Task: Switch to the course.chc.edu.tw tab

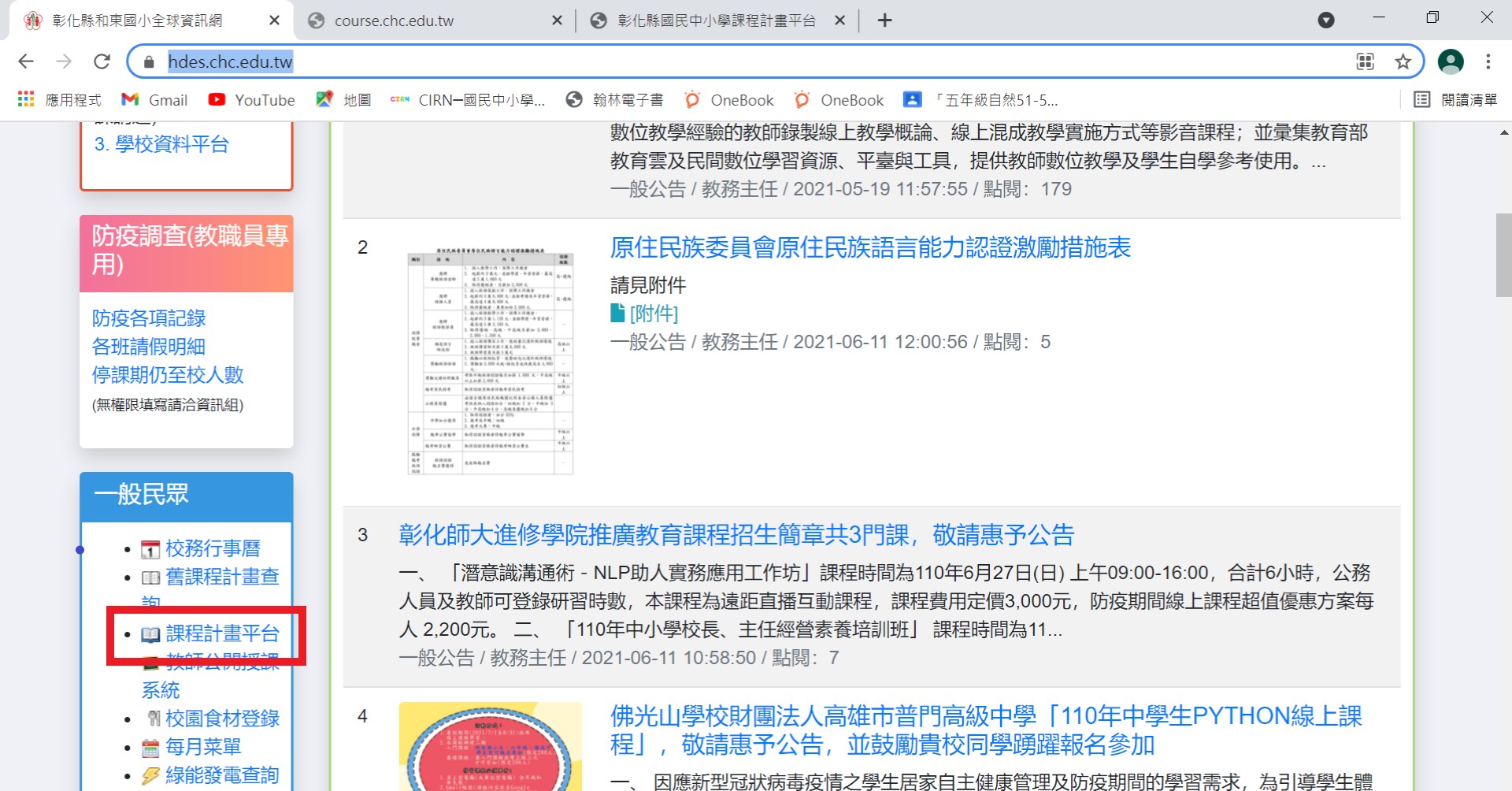Action: (x=434, y=20)
